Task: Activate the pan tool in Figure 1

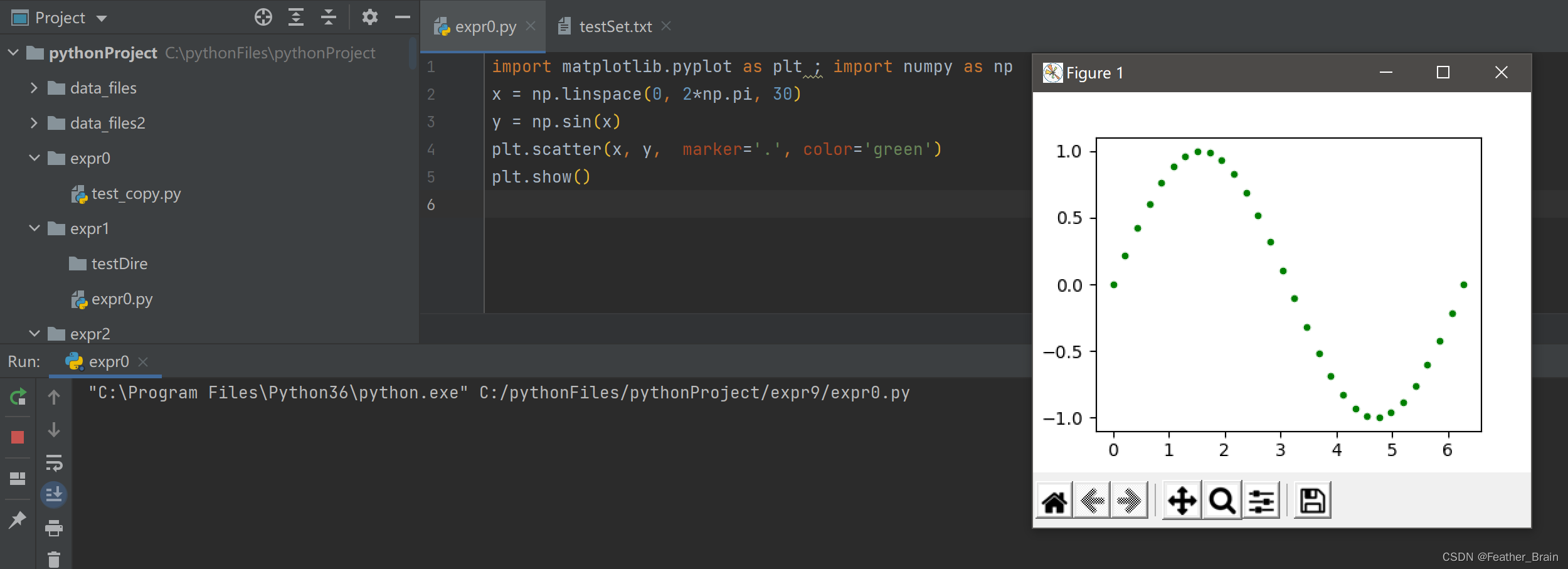Action: pyautogui.click(x=1181, y=500)
